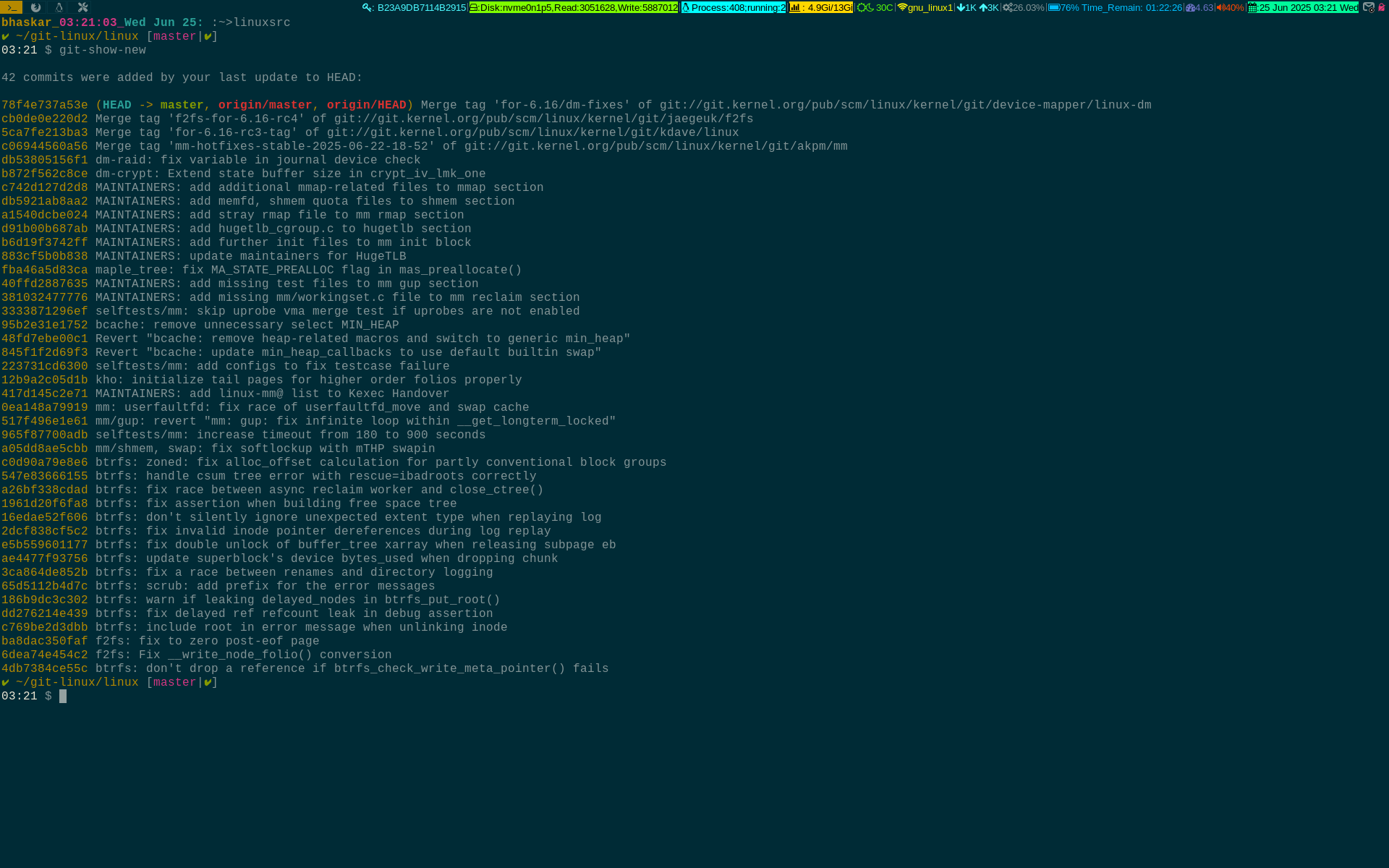Select the Linux penguin workspace icon
1389x868 pixels.
pyautogui.click(x=59, y=7)
